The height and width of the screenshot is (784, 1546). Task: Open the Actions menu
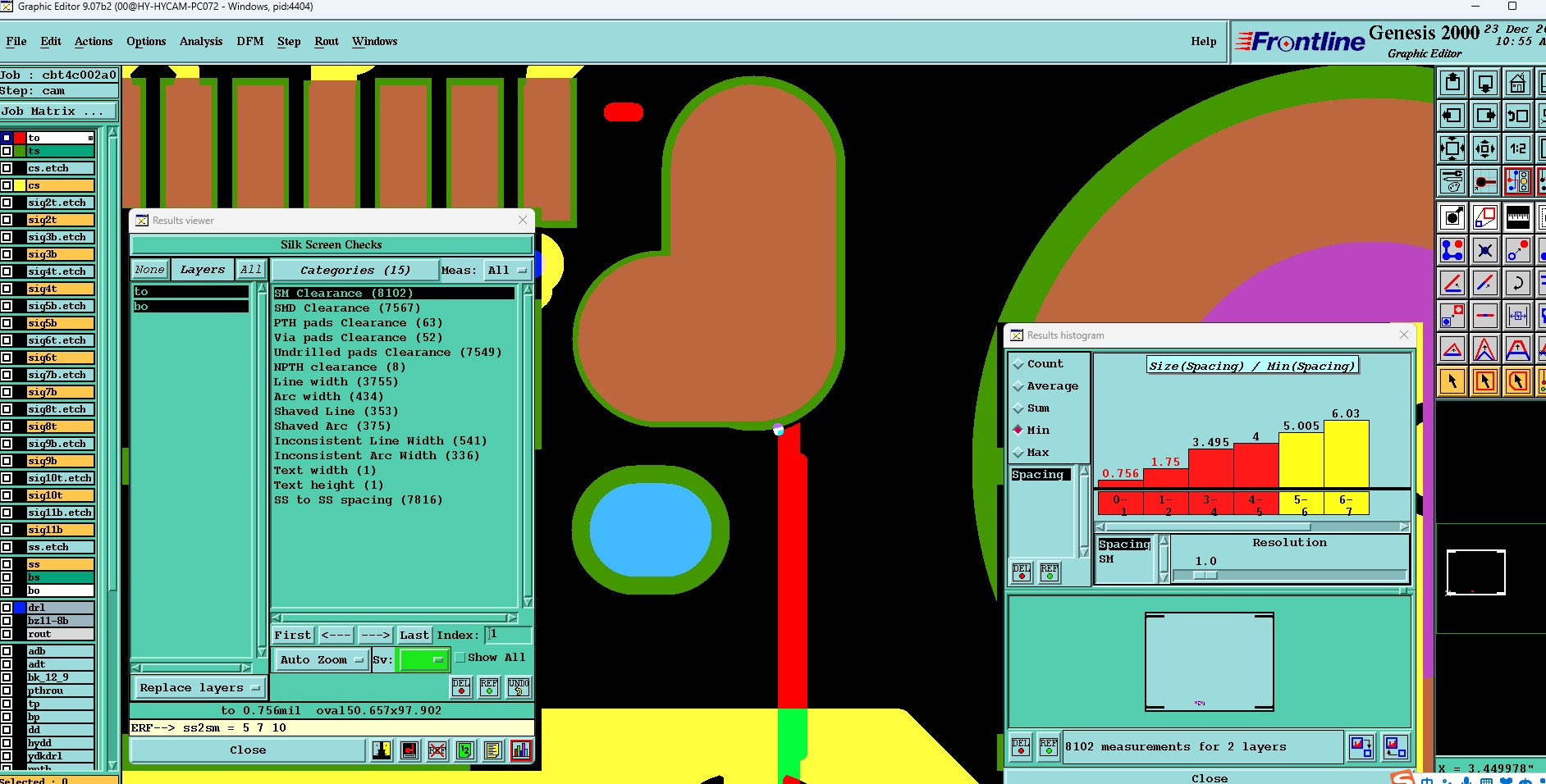tap(94, 42)
